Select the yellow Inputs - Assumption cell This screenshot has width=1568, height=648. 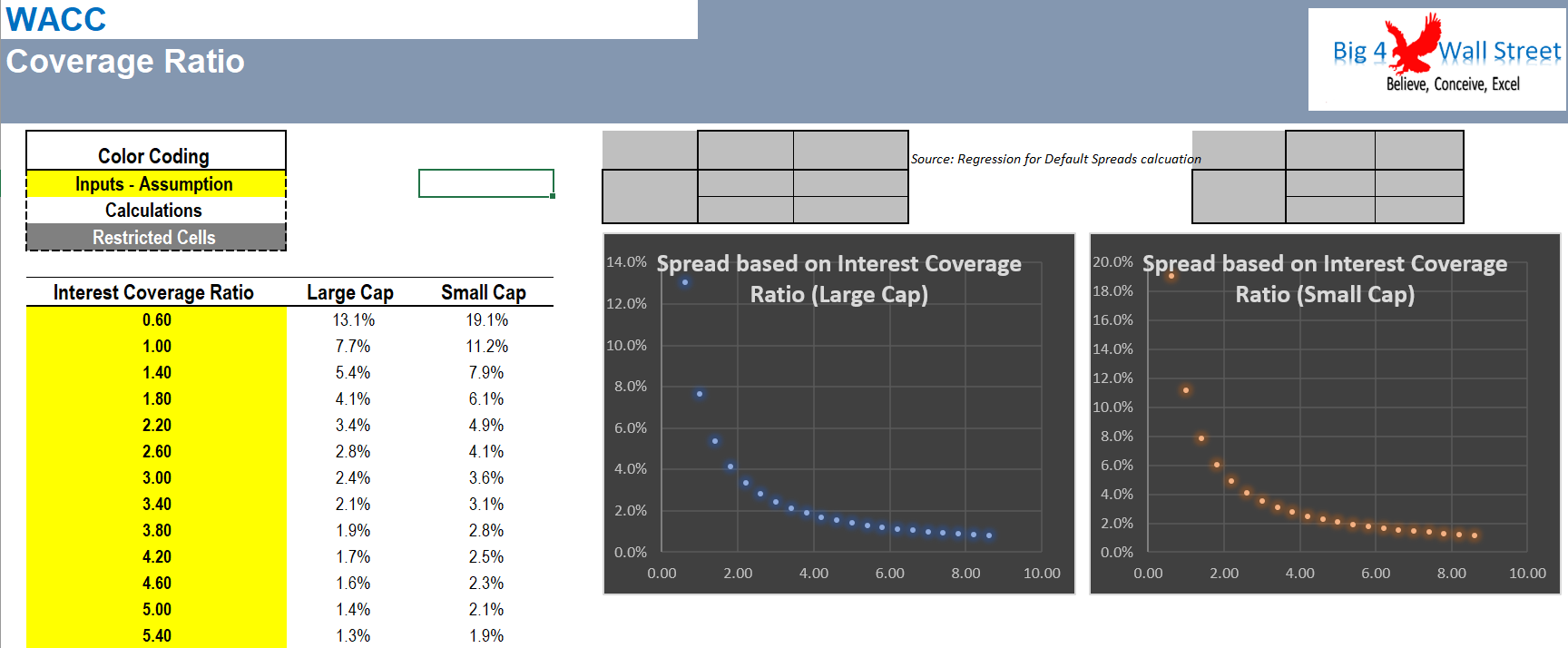156,184
